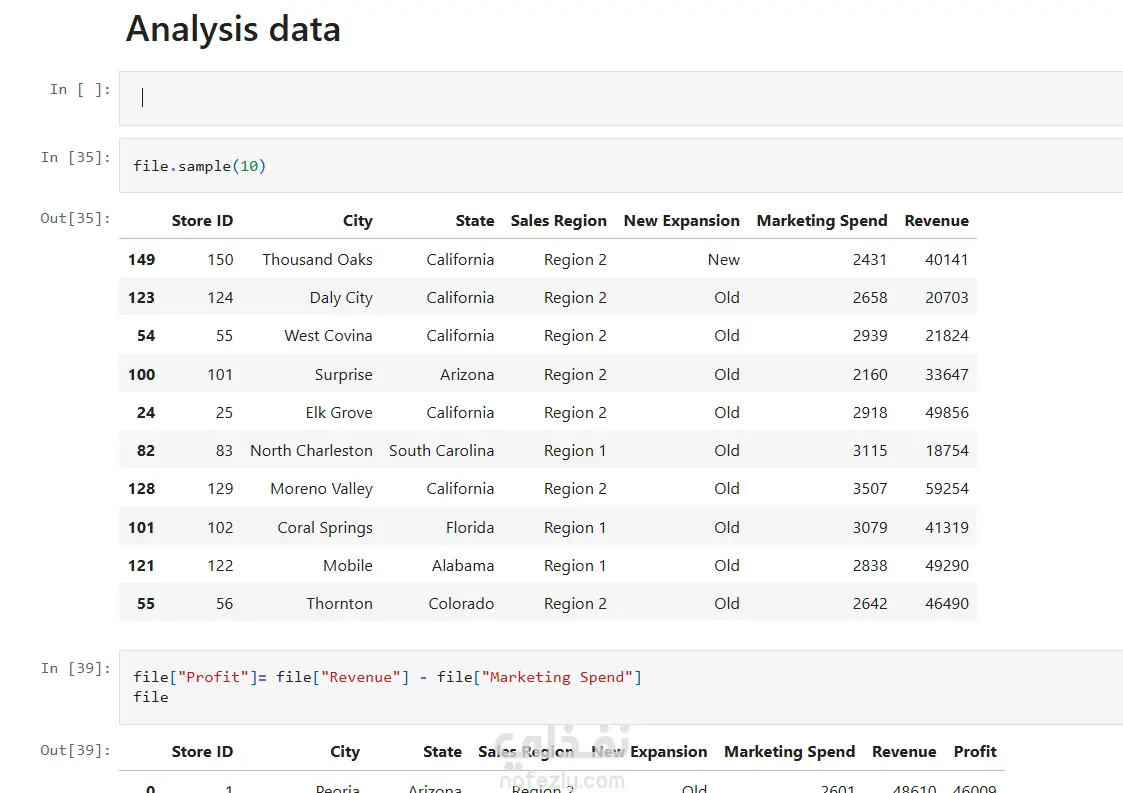Click the Arizona cell in Surprise row

pyautogui.click(x=467, y=374)
